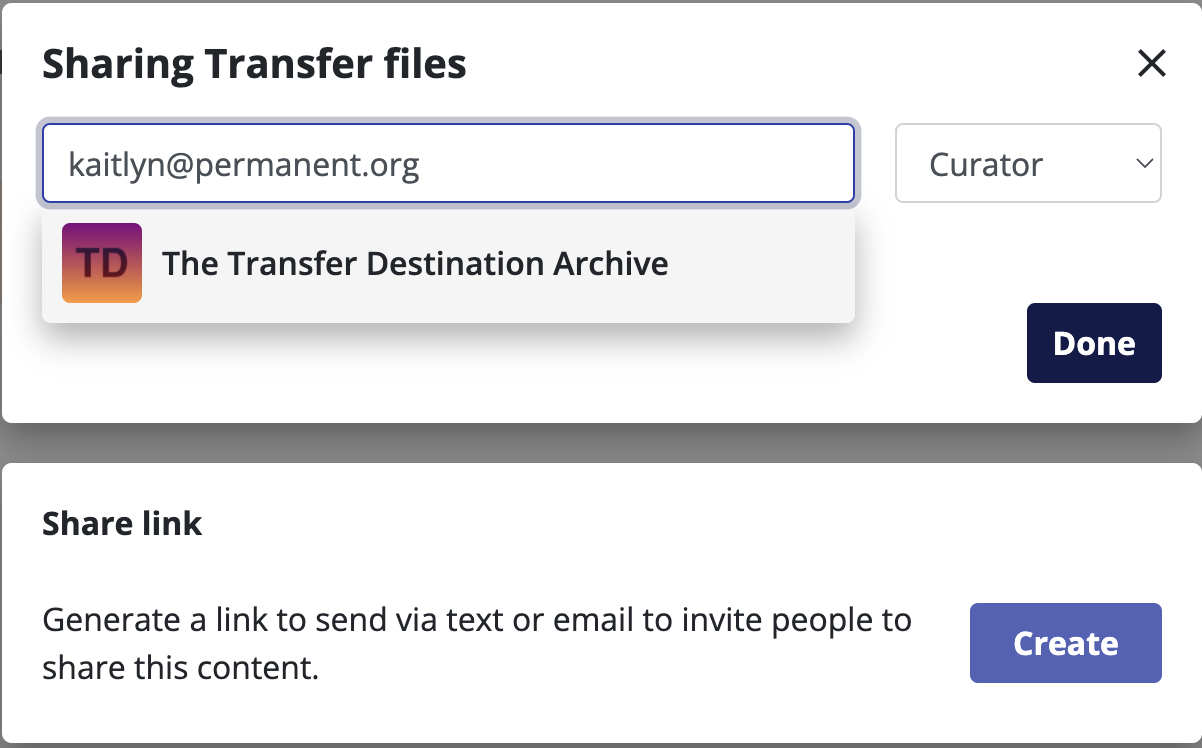
Task: Click the share link description text
Action: click(x=476, y=643)
